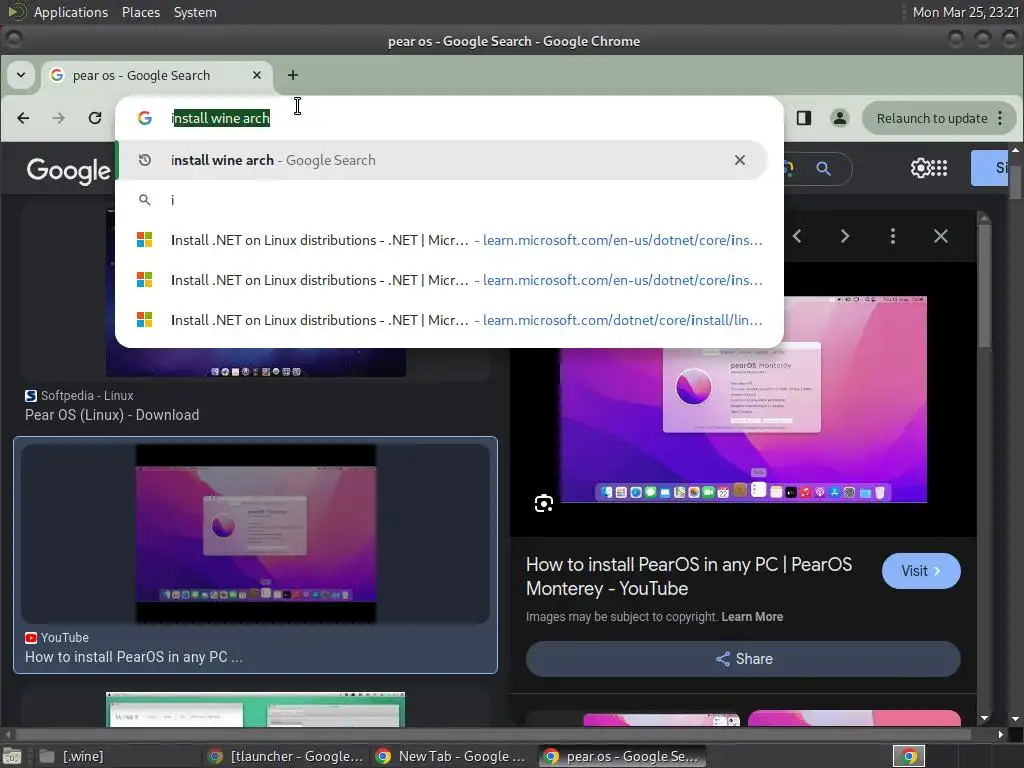Click the blue search magnifier icon
This screenshot has height=768, width=1024.
824,169
